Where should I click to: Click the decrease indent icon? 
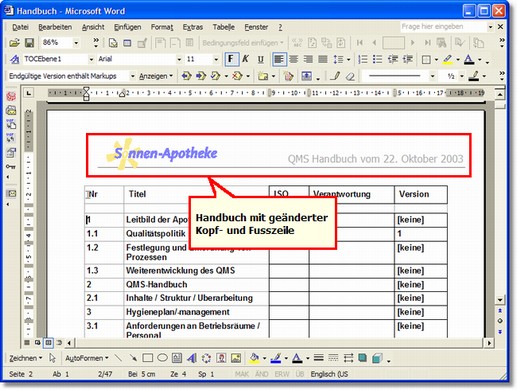(393, 59)
